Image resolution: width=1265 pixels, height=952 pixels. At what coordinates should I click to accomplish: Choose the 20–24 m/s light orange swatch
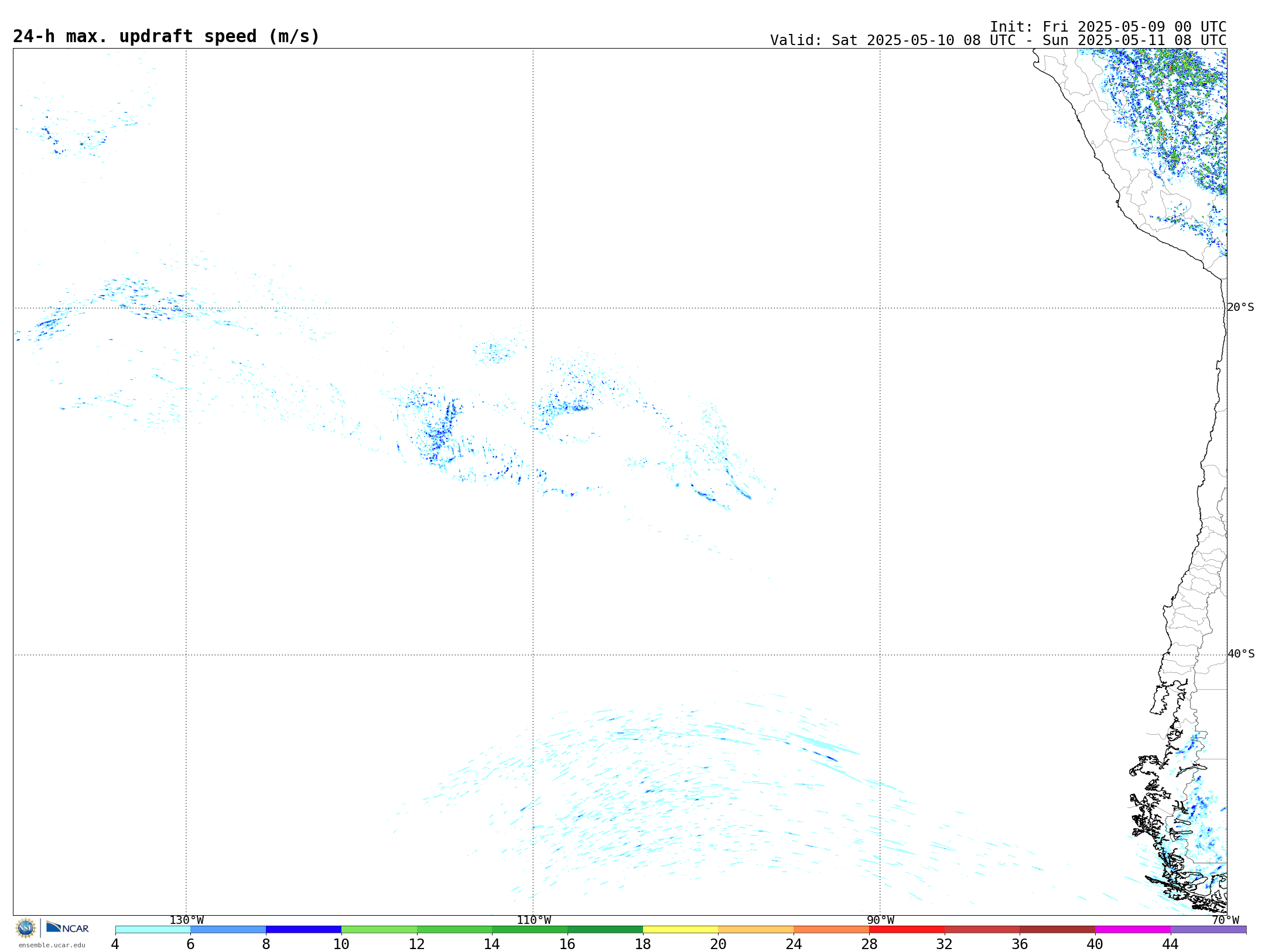pos(756,930)
